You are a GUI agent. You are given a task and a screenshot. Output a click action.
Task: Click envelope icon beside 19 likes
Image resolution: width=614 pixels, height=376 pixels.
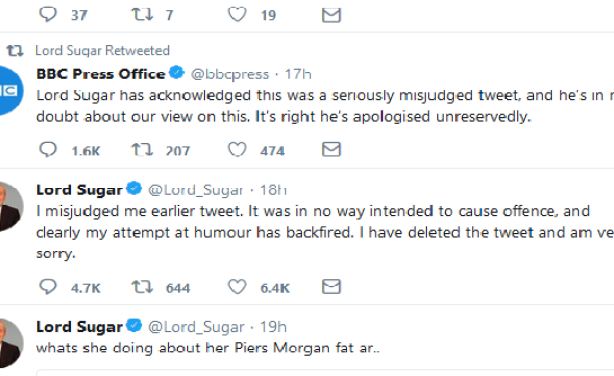coord(331,15)
